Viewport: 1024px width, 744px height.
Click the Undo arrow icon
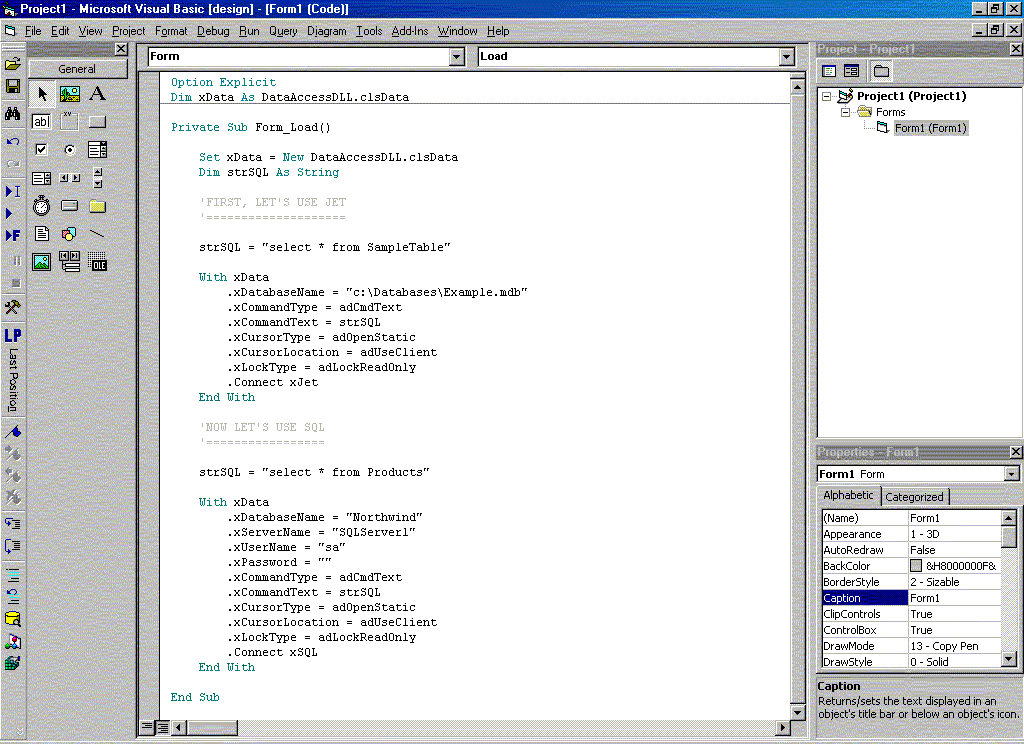(x=12, y=141)
